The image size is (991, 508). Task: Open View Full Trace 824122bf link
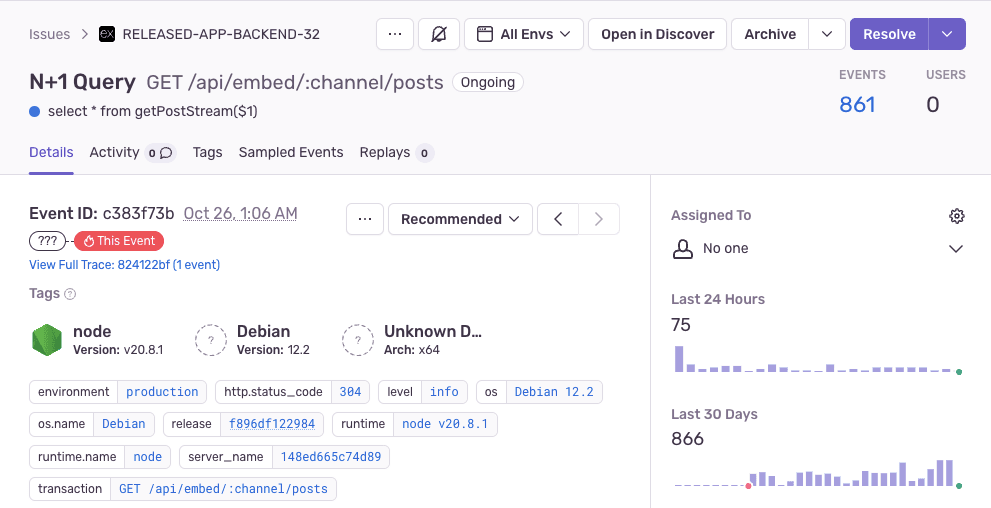point(125,265)
